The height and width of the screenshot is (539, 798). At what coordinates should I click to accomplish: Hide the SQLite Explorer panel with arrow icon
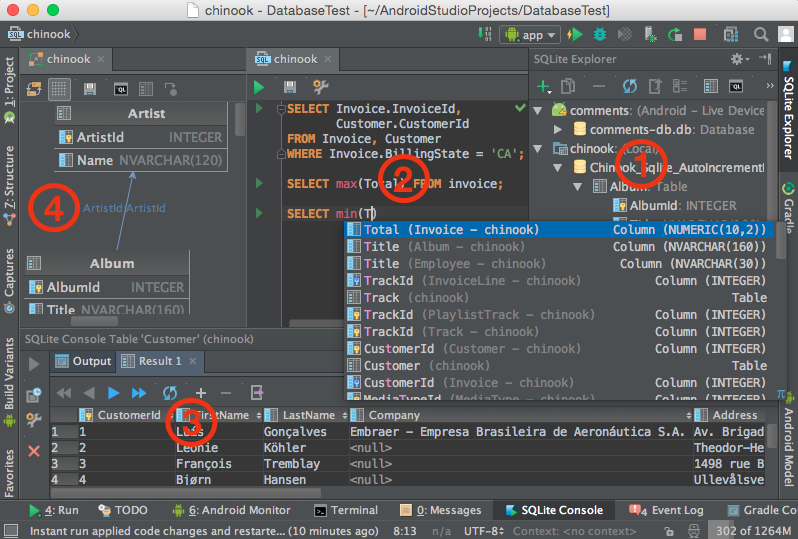tap(765, 59)
